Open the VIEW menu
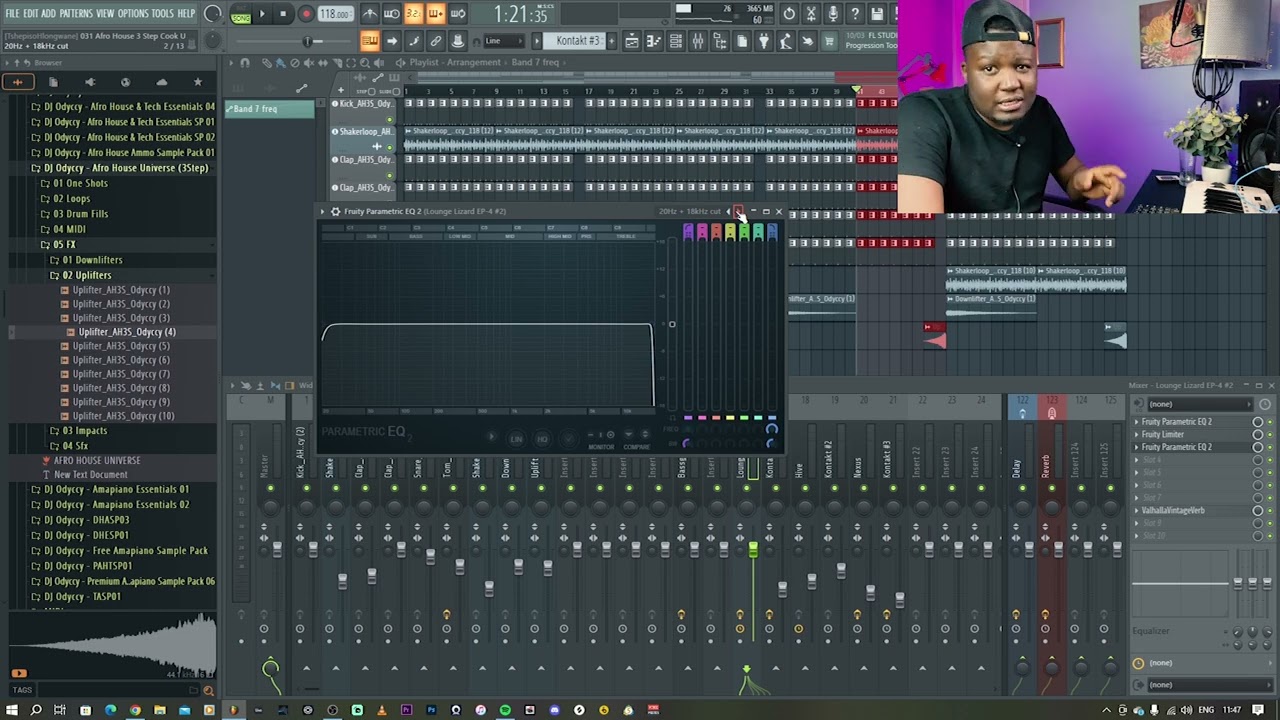 (105, 13)
